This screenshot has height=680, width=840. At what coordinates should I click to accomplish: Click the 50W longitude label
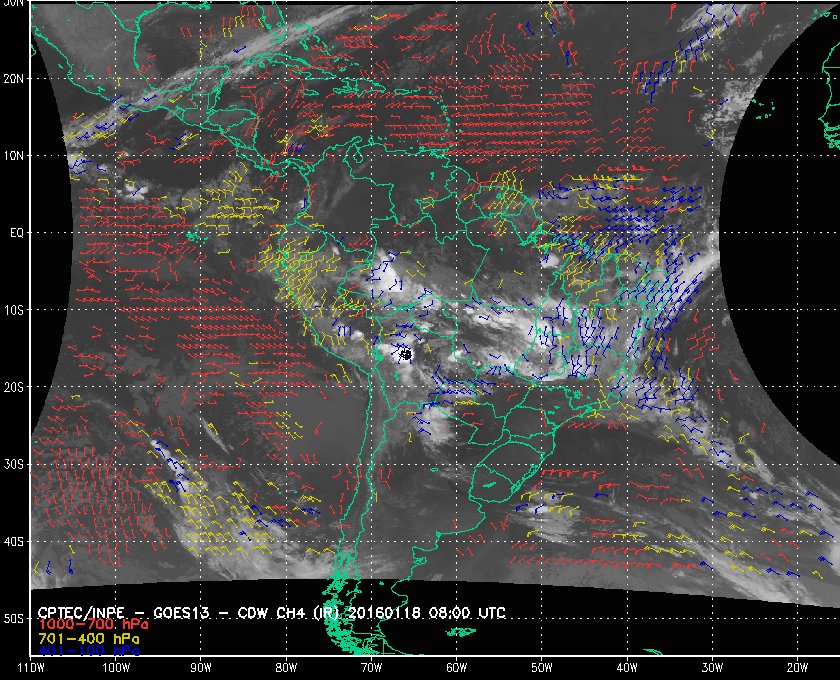542,668
